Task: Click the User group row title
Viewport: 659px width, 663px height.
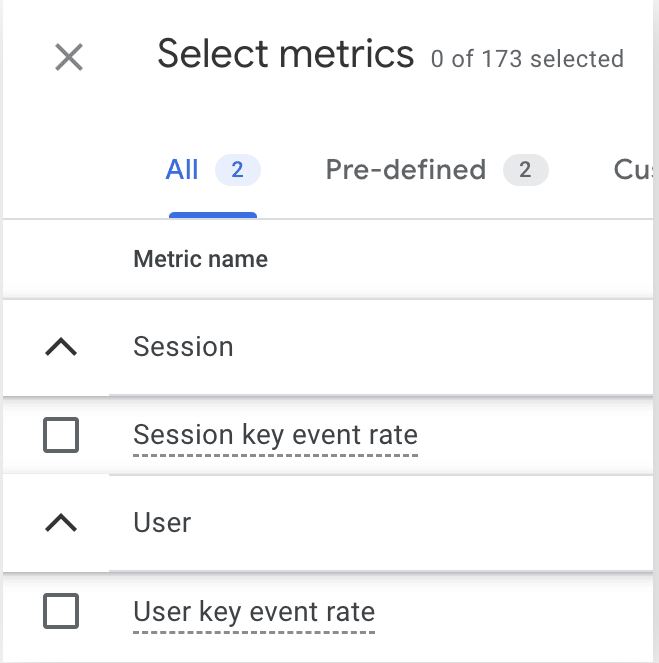Action: pos(162,523)
